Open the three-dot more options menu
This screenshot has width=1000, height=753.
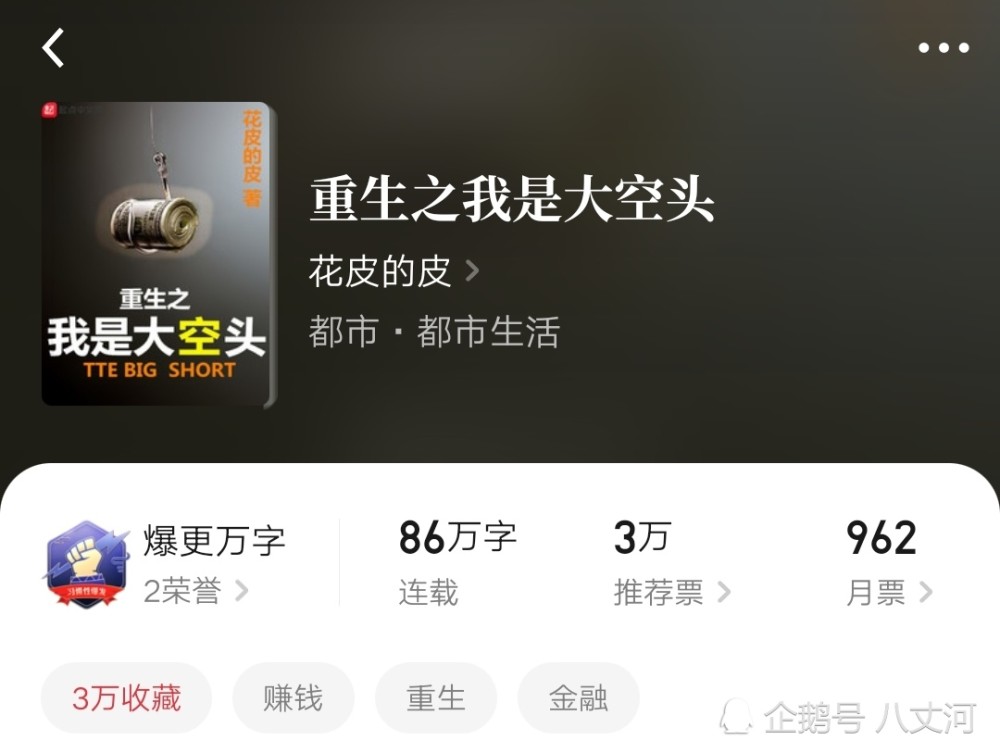click(943, 48)
